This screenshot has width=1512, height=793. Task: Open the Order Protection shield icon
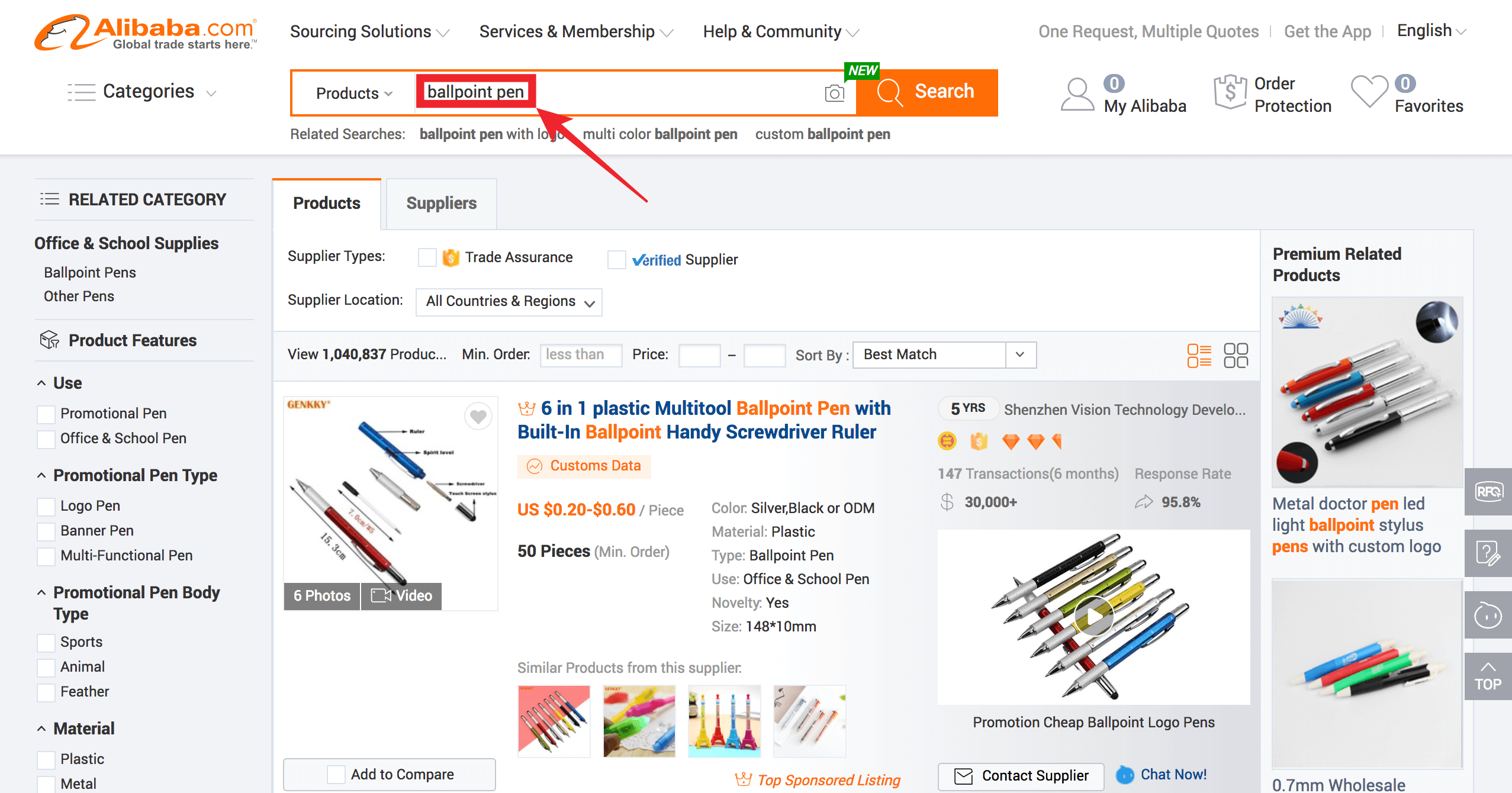click(x=1230, y=92)
